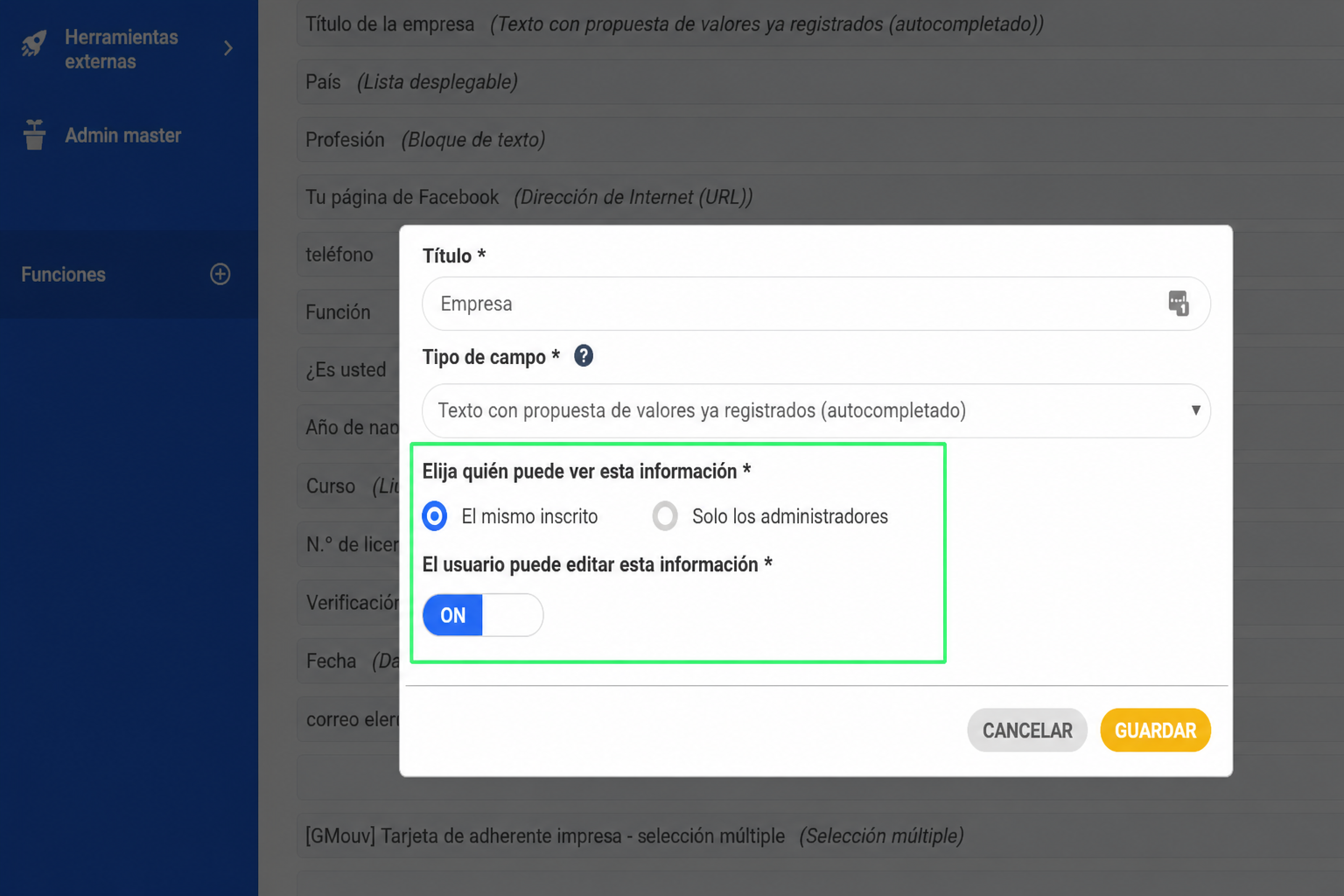Select Solo los administradores radio option
The width and height of the screenshot is (1344, 896).
[665, 516]
